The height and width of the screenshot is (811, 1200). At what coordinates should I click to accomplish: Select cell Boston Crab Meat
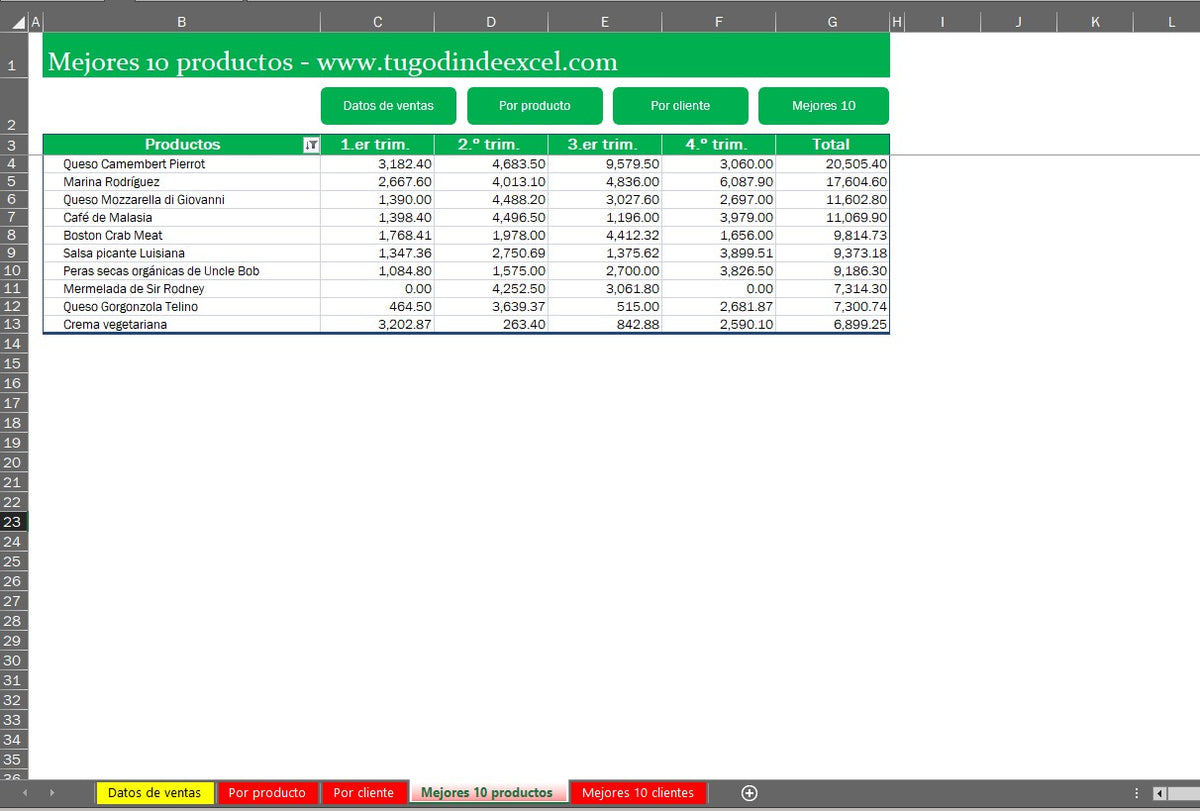click(181, 235)
